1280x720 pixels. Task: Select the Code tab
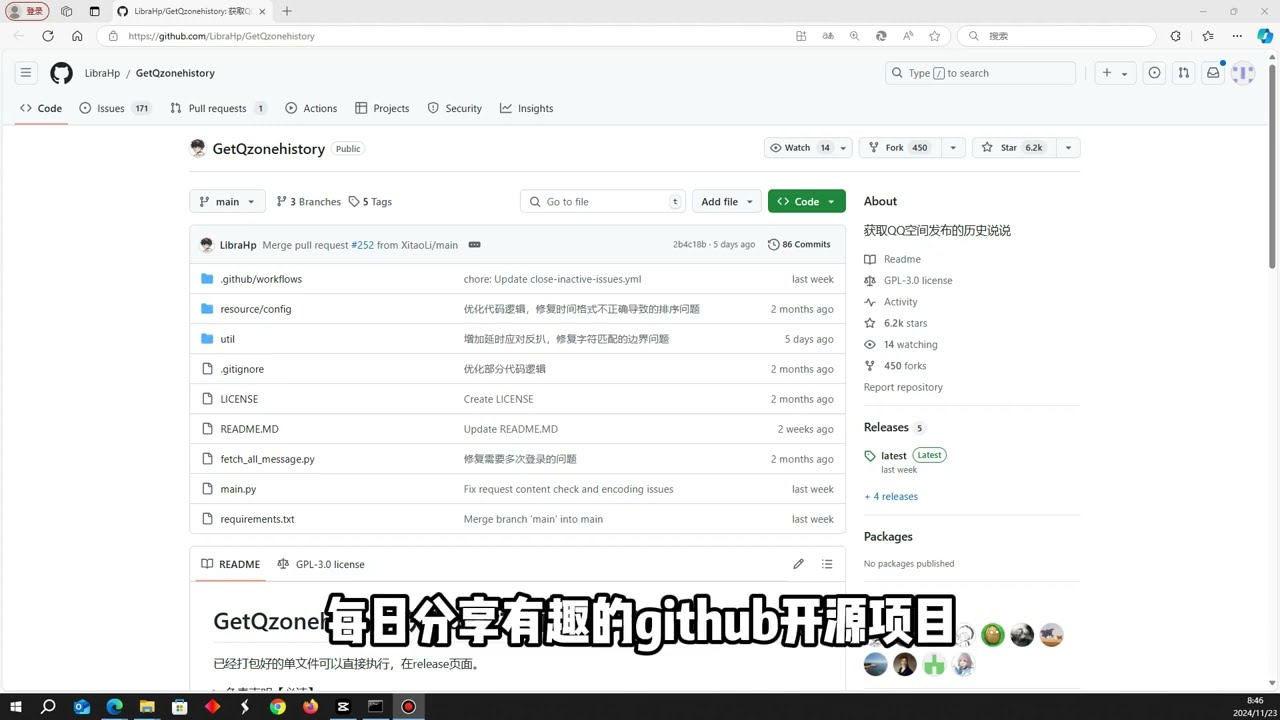click(x=41, y=108)
